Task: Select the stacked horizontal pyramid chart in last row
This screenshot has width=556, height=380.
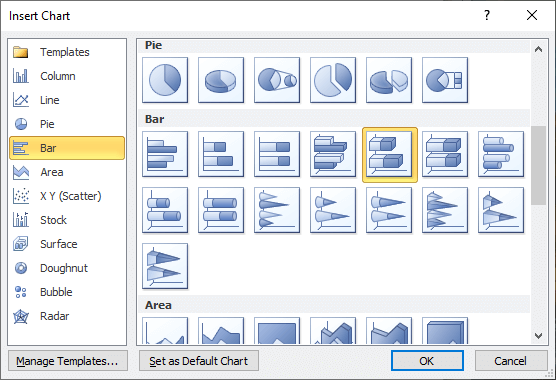Action: click(165, 266)
